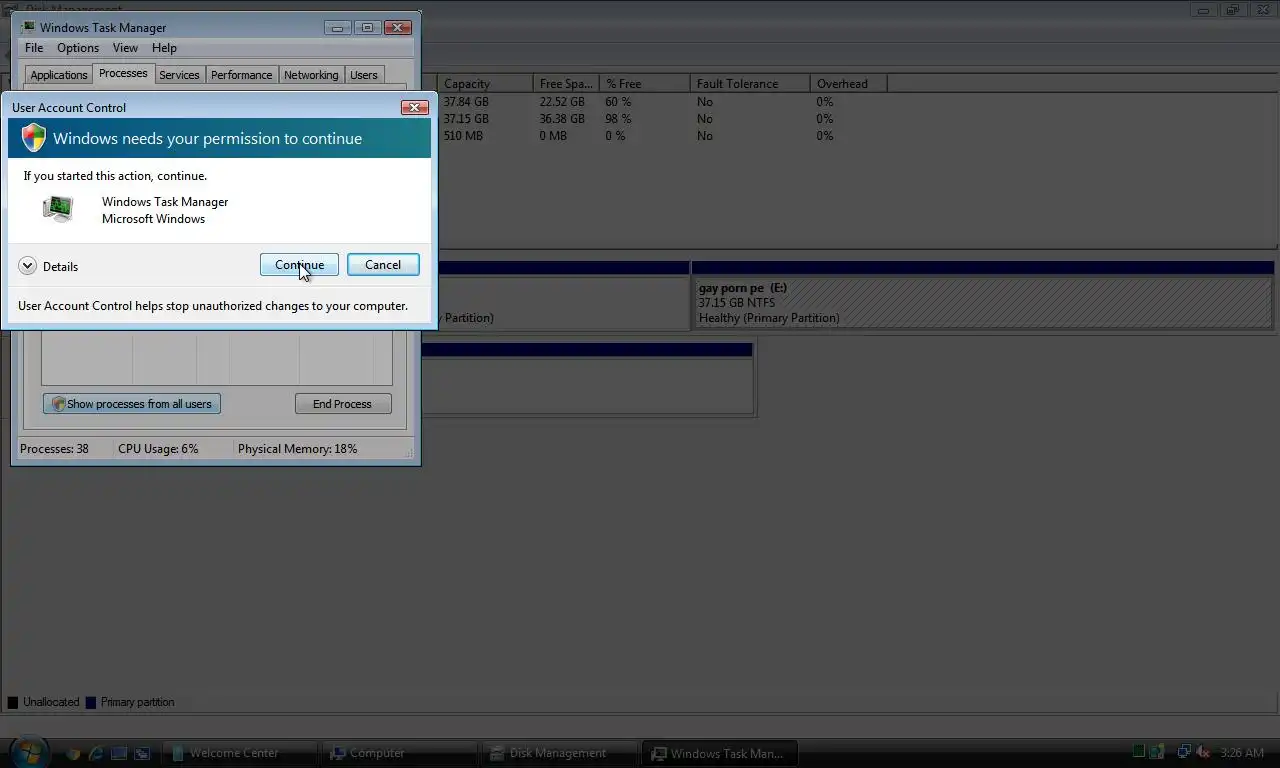The height and width of the screenshot is (768, 1280).
Task: Click the 22.52 GB free space value
Action: 562,102
